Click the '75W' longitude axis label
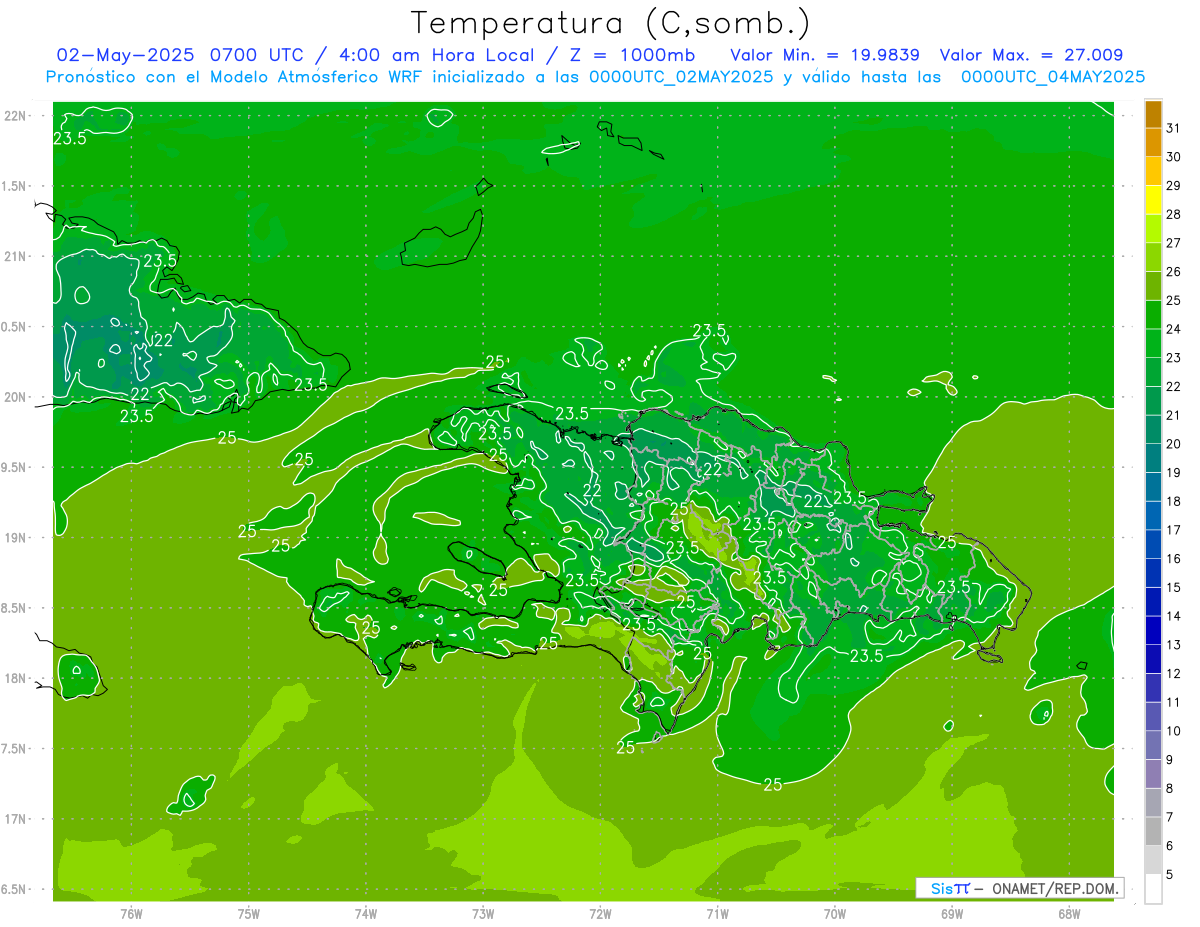Screen dimensions: 1200x927 pyautogui.click(x=249, y=913)
